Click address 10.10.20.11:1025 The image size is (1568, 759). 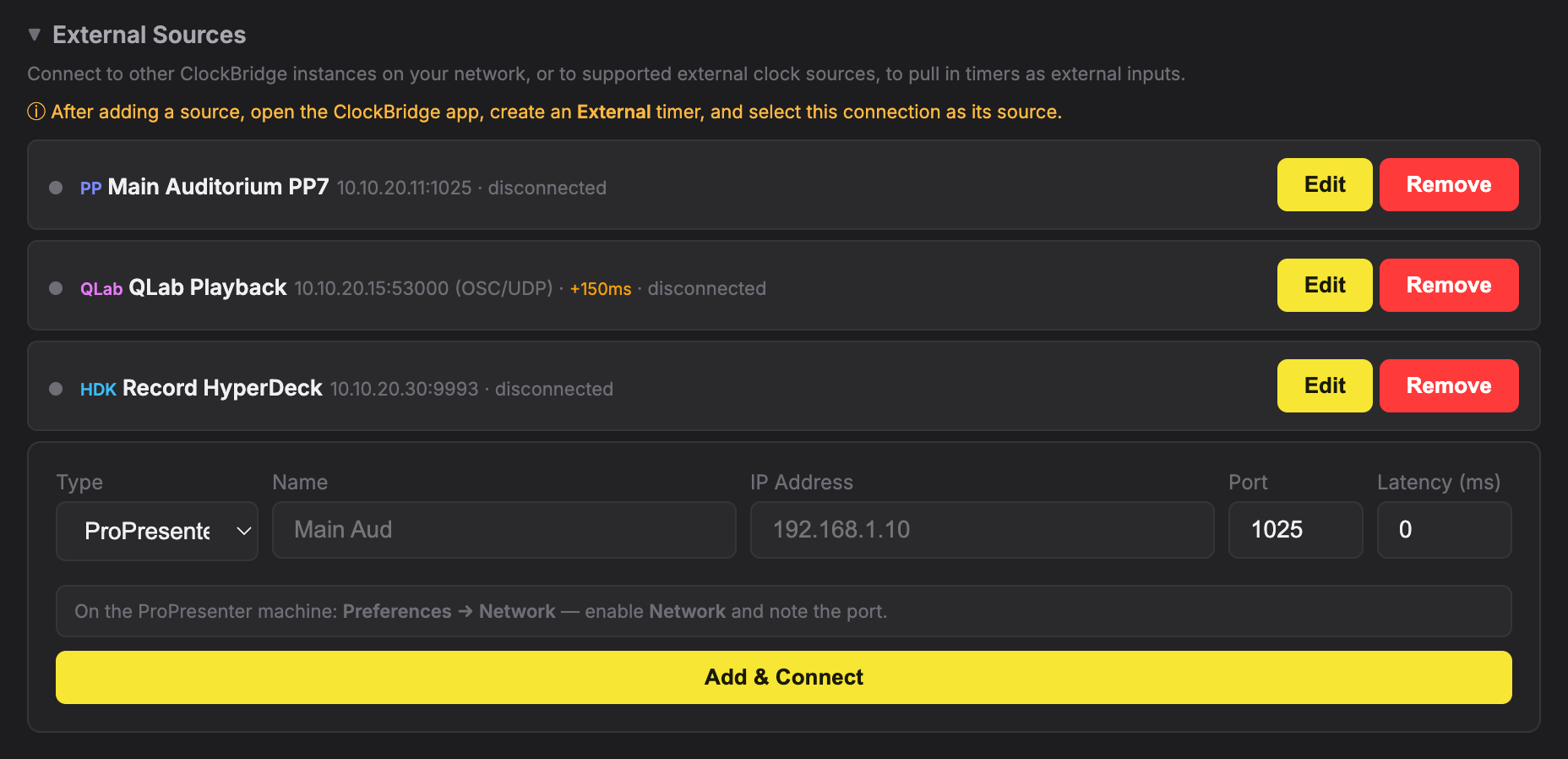tap(405, 188)
